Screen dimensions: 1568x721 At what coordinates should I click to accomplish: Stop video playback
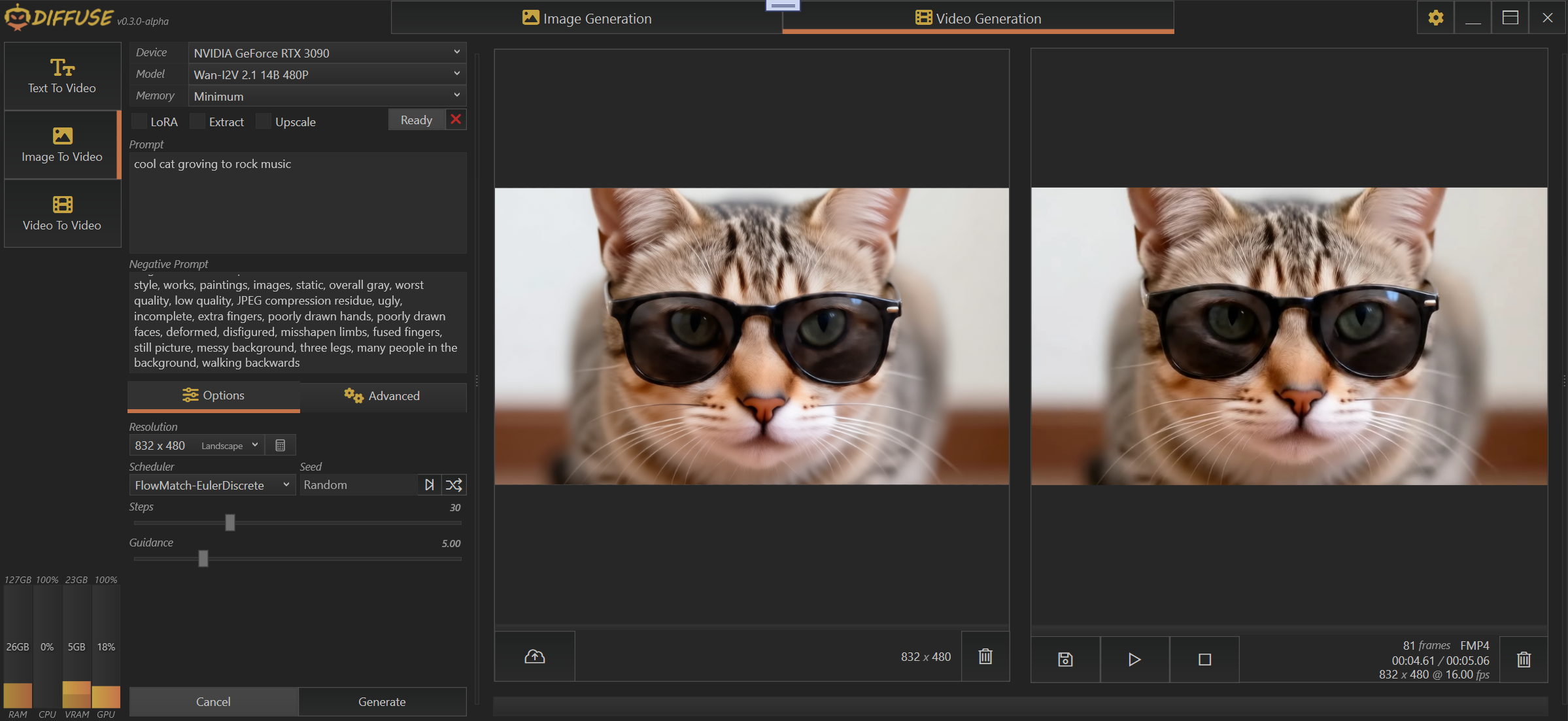coord(1204,659)
